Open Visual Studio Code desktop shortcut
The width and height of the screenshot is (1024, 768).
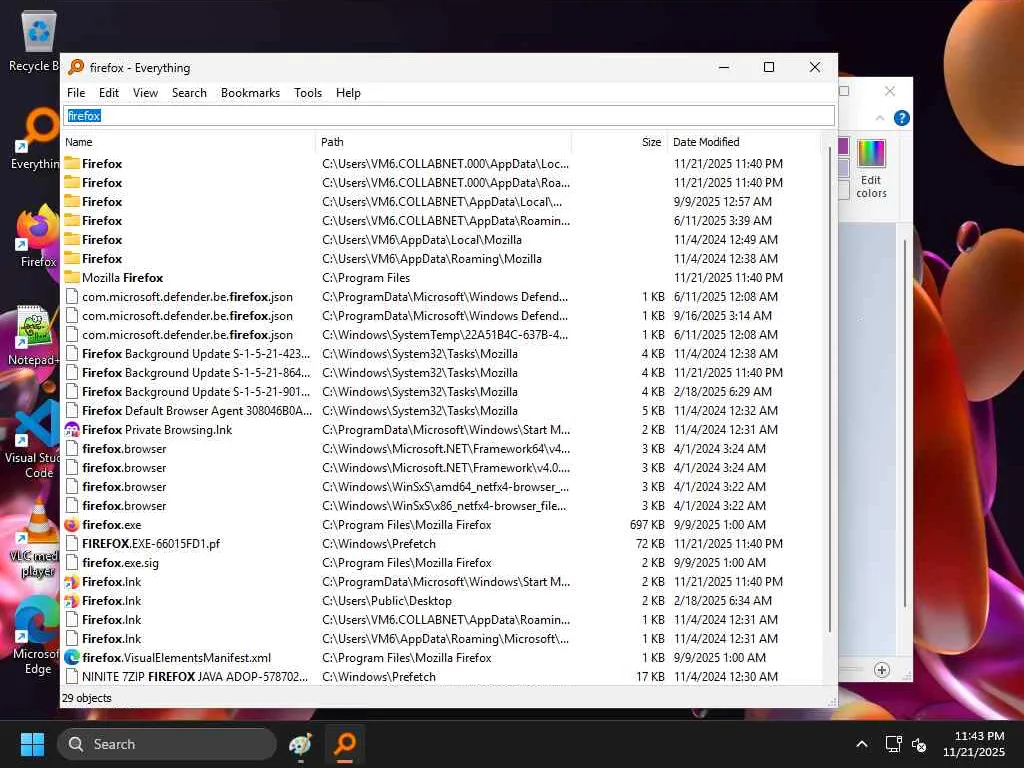pyautogui.click(x=34, y=441)
